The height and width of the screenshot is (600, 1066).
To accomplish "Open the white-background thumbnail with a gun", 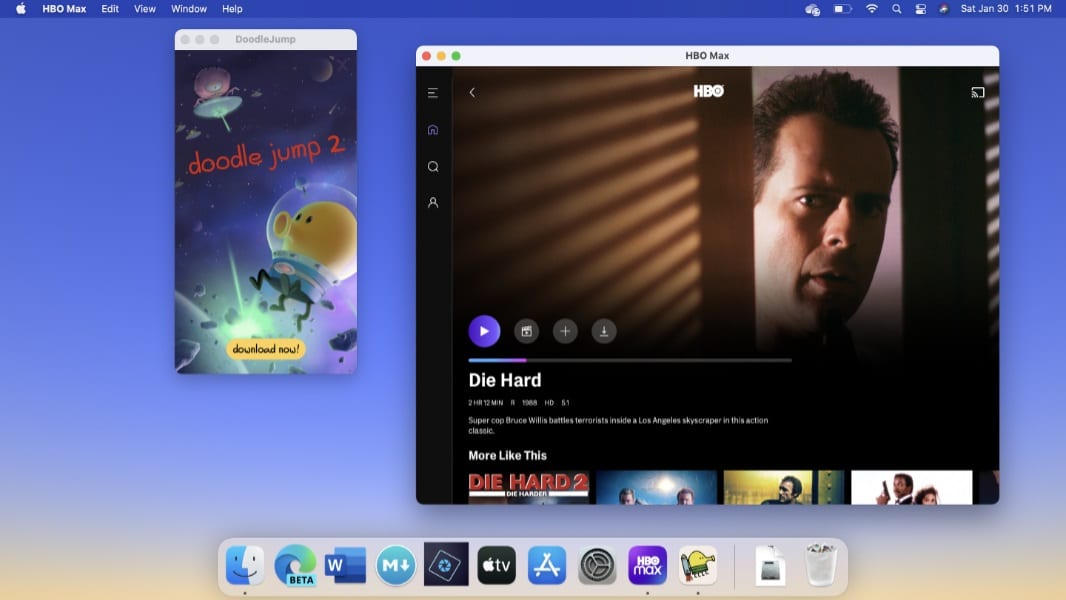I will 912,487.
